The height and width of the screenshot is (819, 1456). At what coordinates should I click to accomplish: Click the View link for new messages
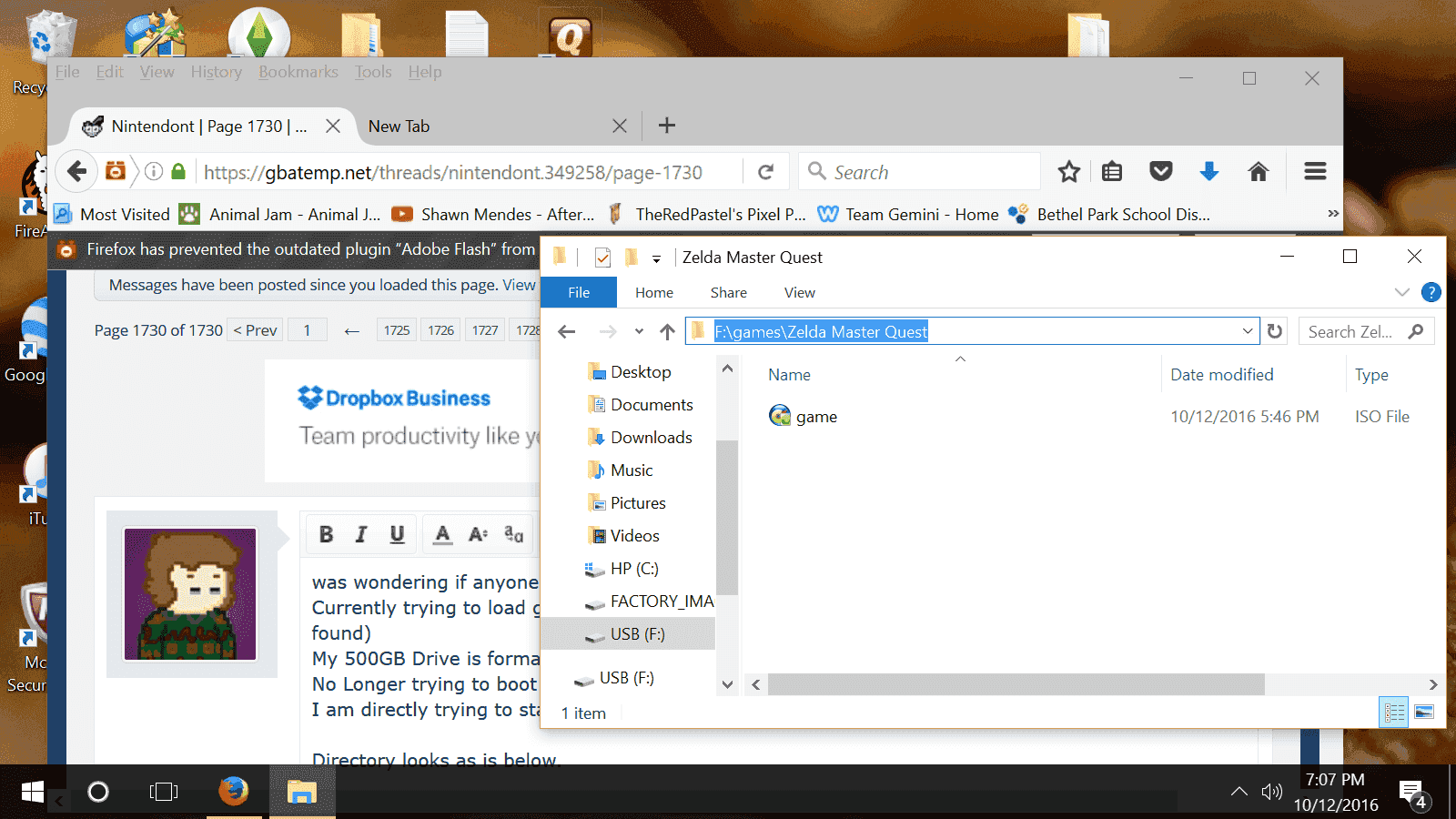[x=520, y=285]
